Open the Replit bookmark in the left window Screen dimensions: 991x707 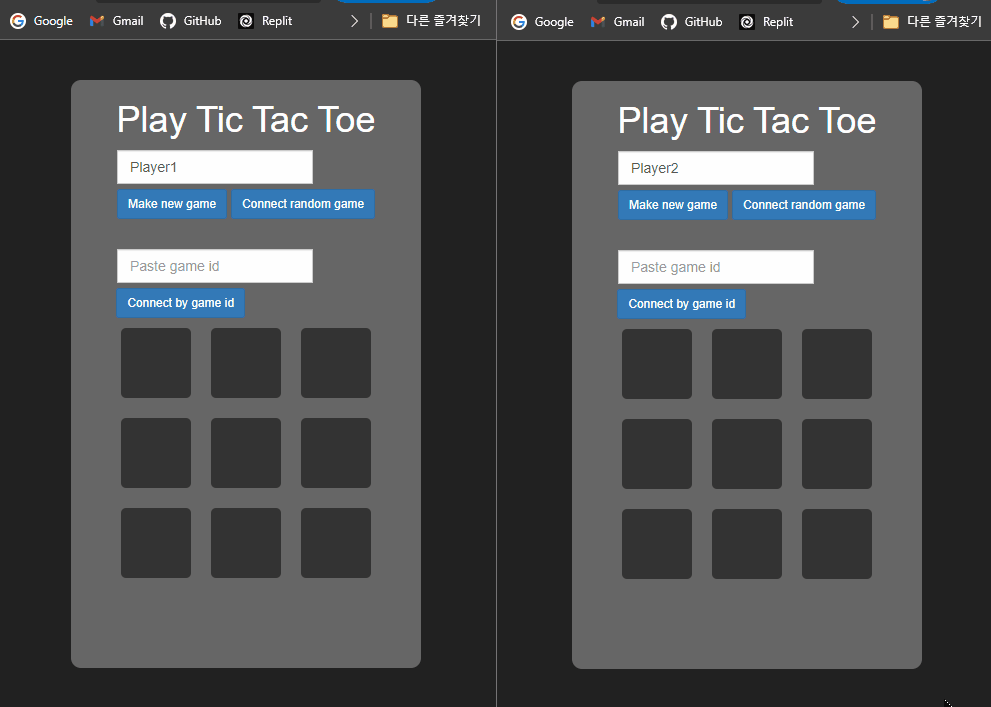pyautogui.click(x=264, y=21)
